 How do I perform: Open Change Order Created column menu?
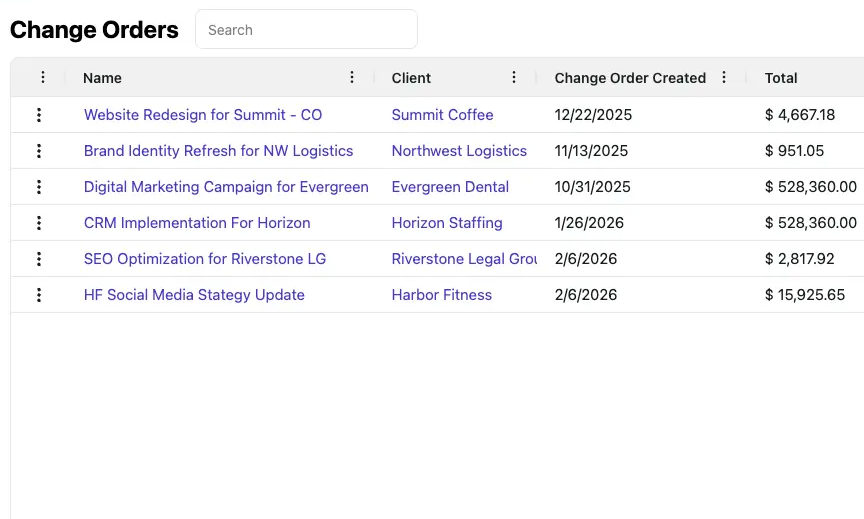pyautogui.click(x=724, y=78)
